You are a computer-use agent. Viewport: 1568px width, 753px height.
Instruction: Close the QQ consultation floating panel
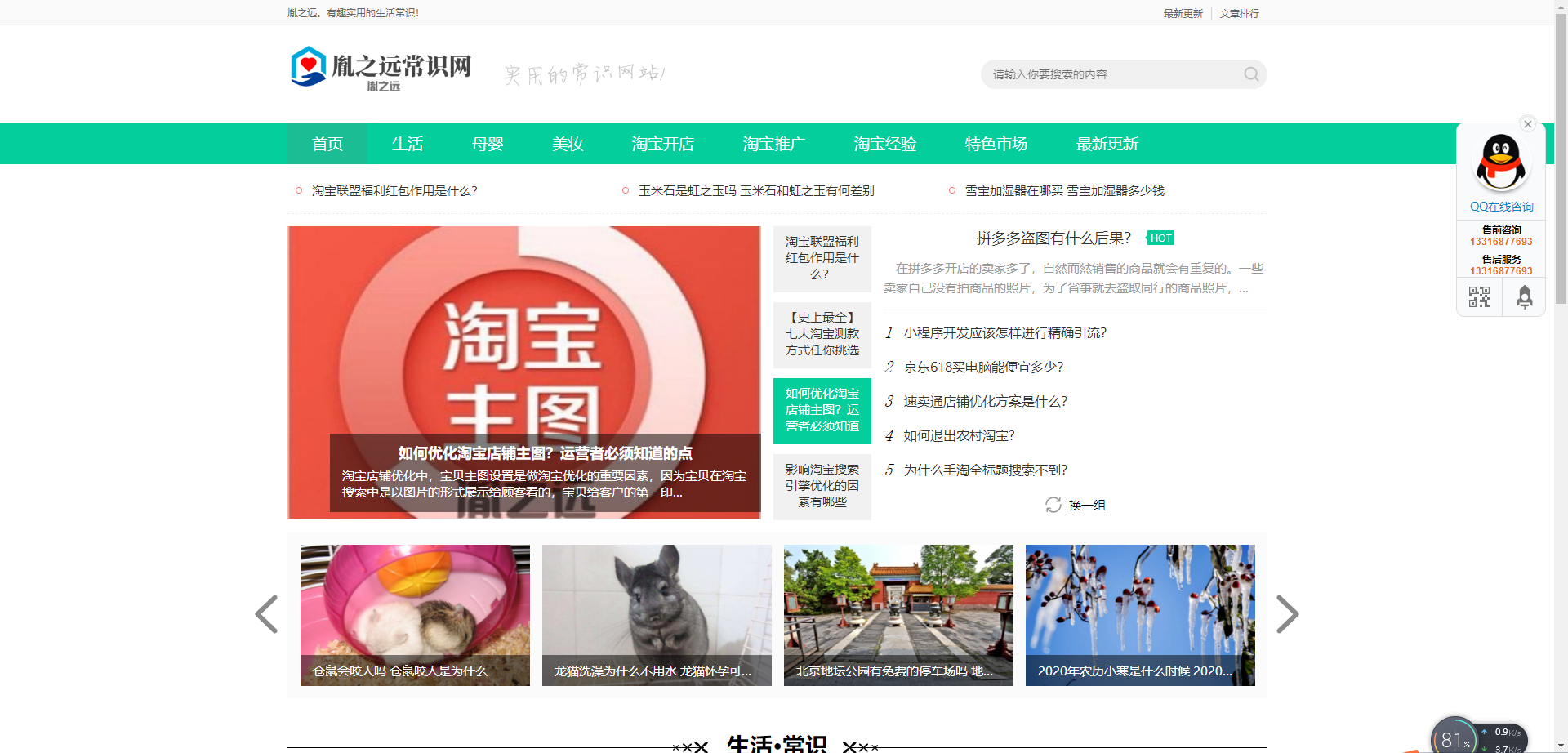click(1528, 124)
